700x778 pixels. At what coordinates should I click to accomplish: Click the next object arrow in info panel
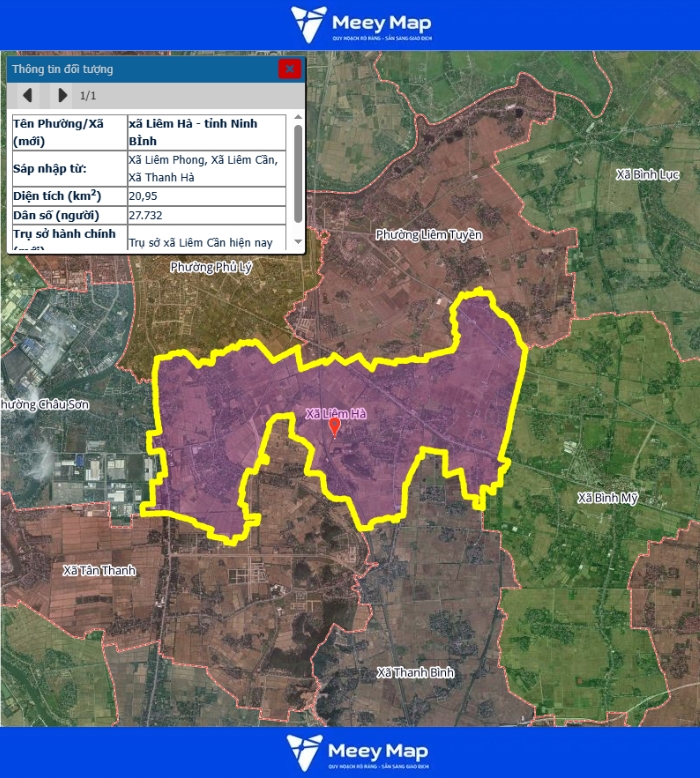pos(62,95)
